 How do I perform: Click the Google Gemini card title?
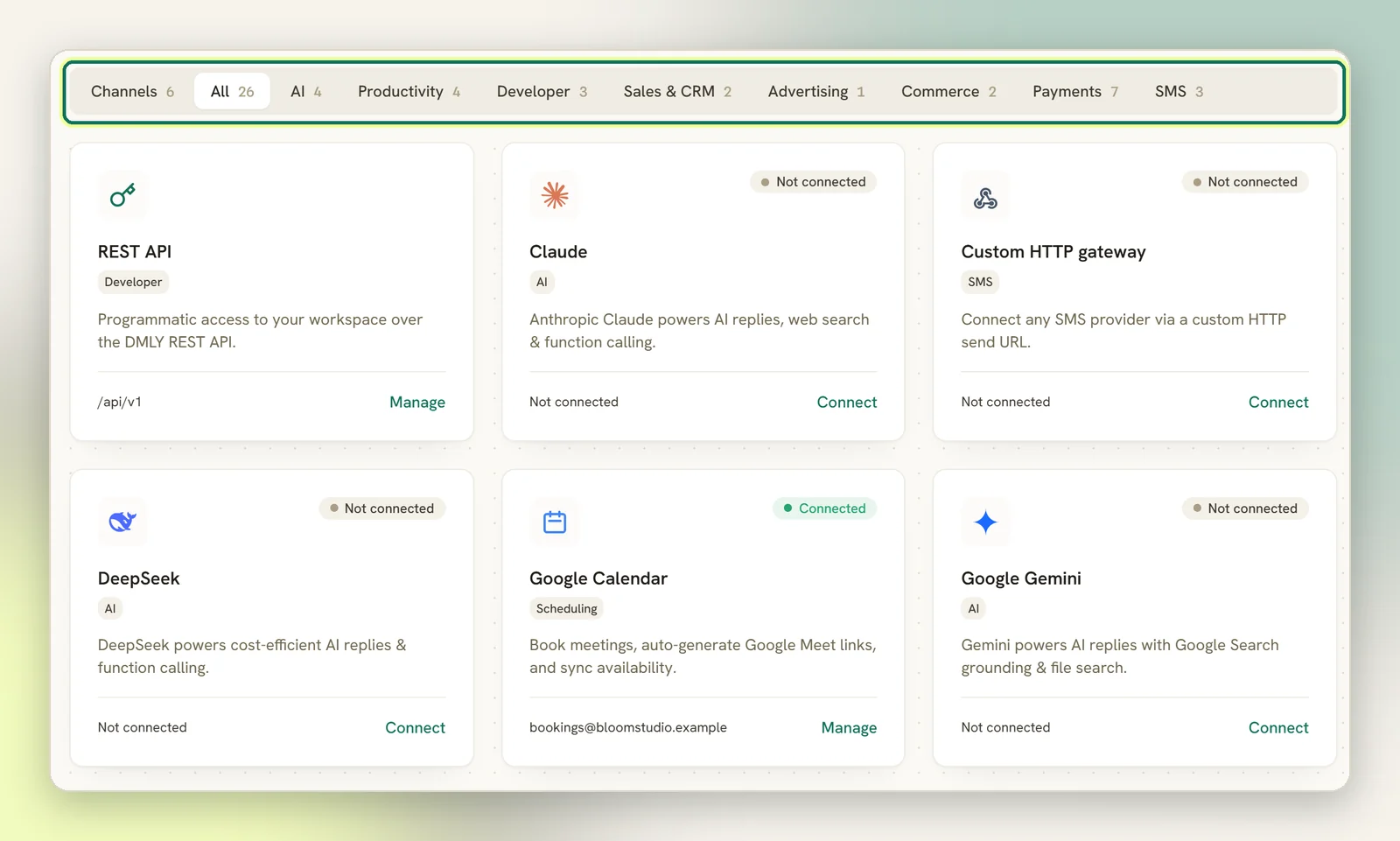tap(1021, 578)
